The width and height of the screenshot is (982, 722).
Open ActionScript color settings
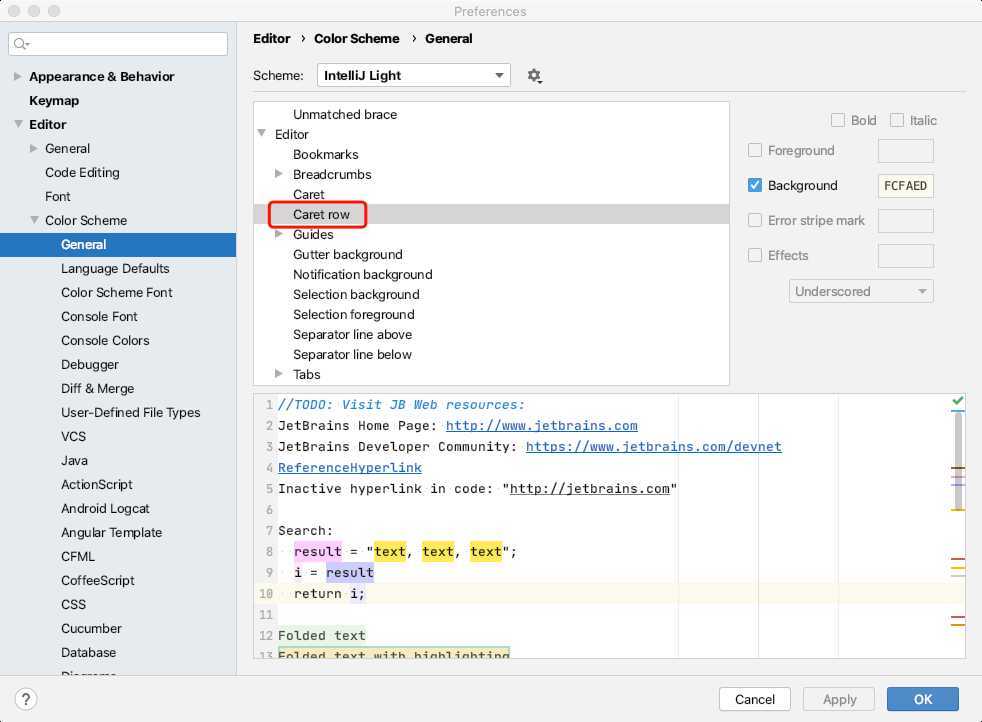pyautogui.click(x=96, y=485)
